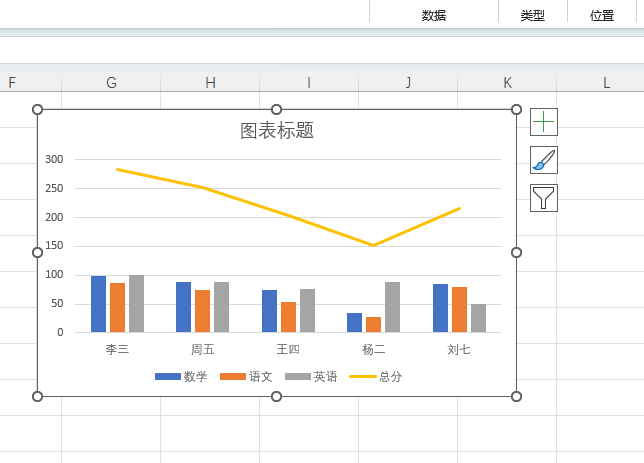Image resolution: width=644 pixels, height=463 pixels.
Task: Select the chart title 图表标题
Action: coord(277,131)
